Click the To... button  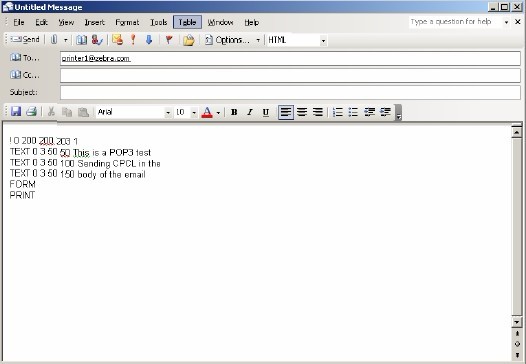pyautogui.click(x=24, y=58)
